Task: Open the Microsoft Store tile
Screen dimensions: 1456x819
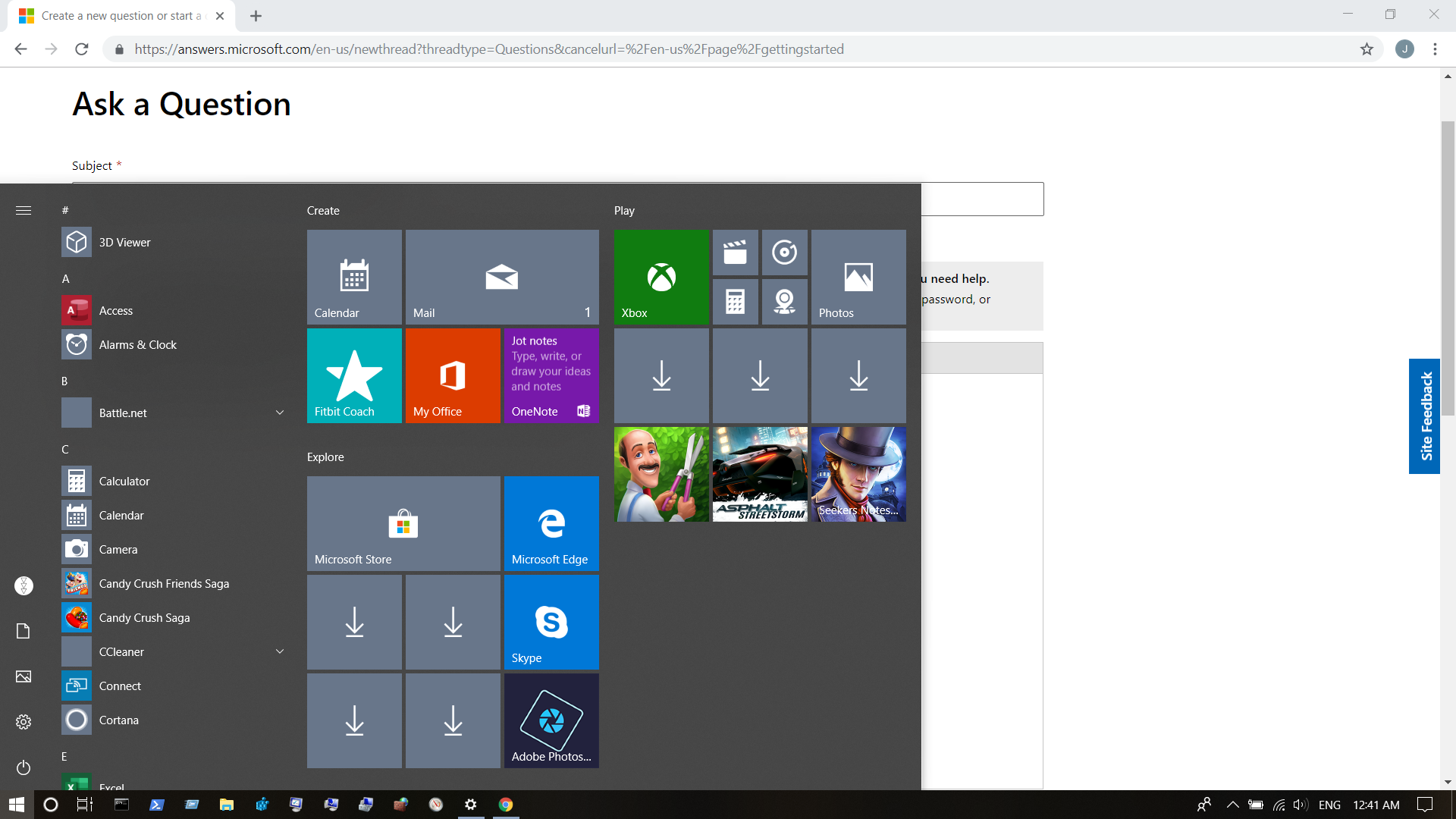Action: tap(403, 524)
